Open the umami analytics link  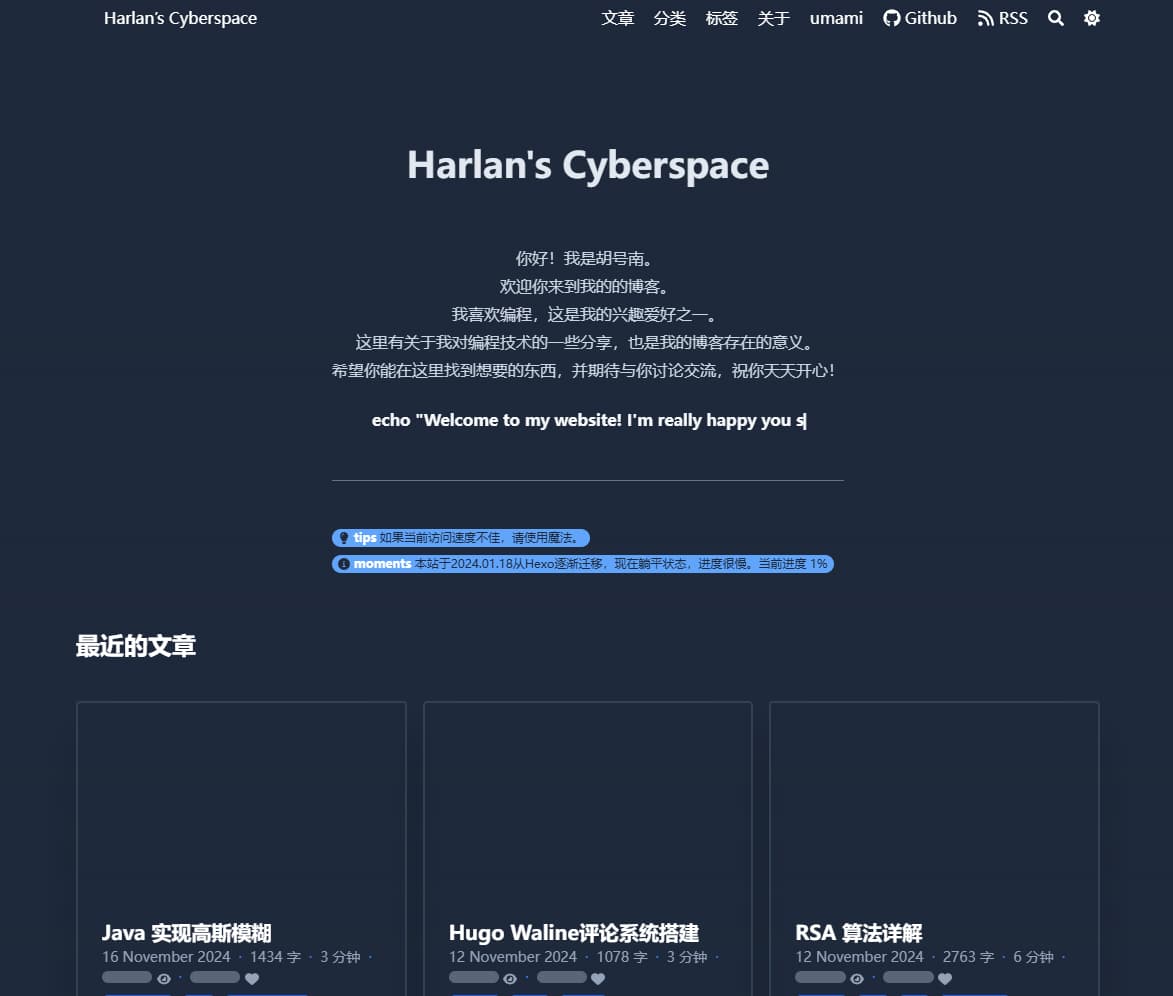tap(836, 18)
